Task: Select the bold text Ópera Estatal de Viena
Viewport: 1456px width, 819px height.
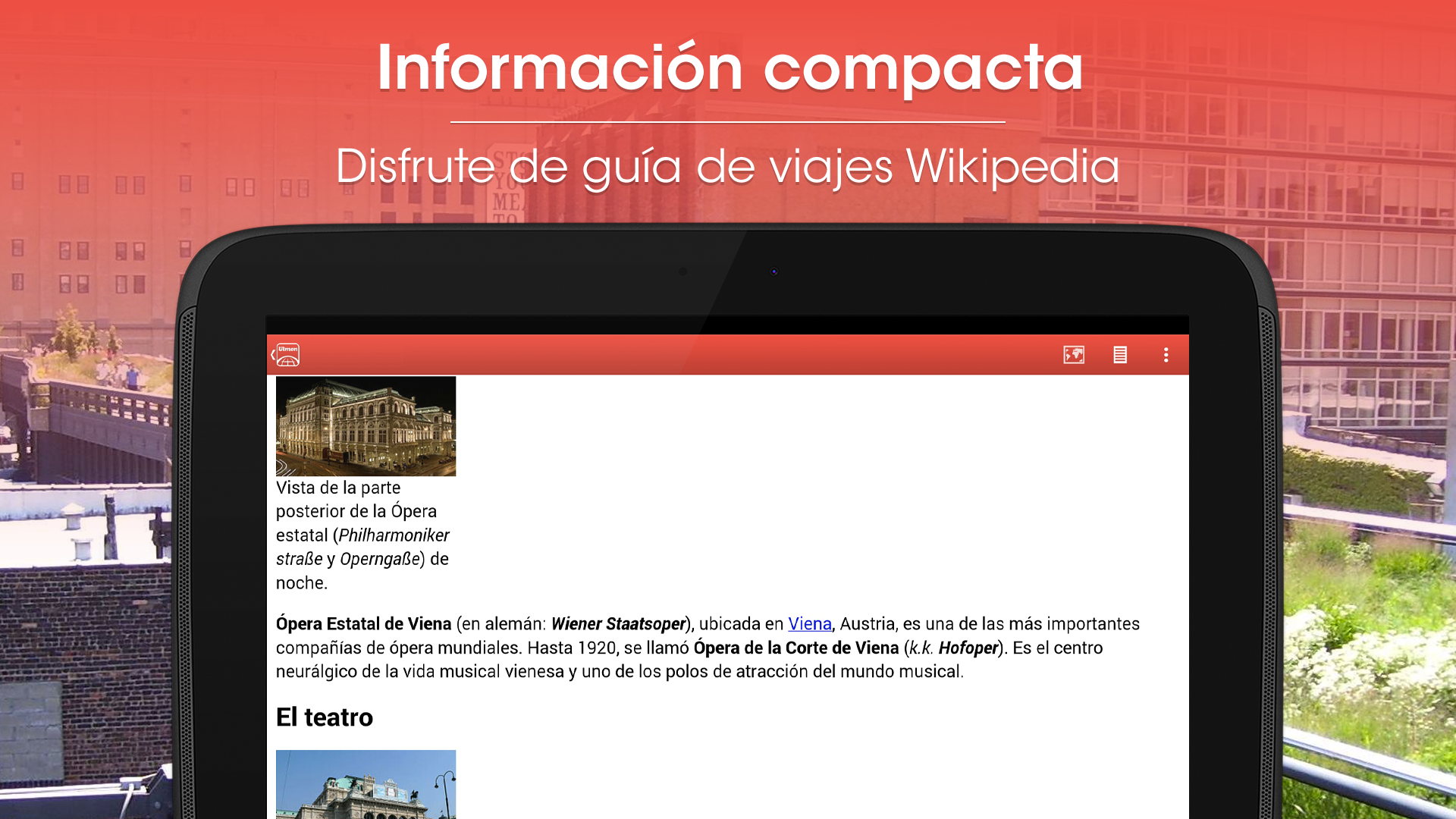Action: (364, 623)
